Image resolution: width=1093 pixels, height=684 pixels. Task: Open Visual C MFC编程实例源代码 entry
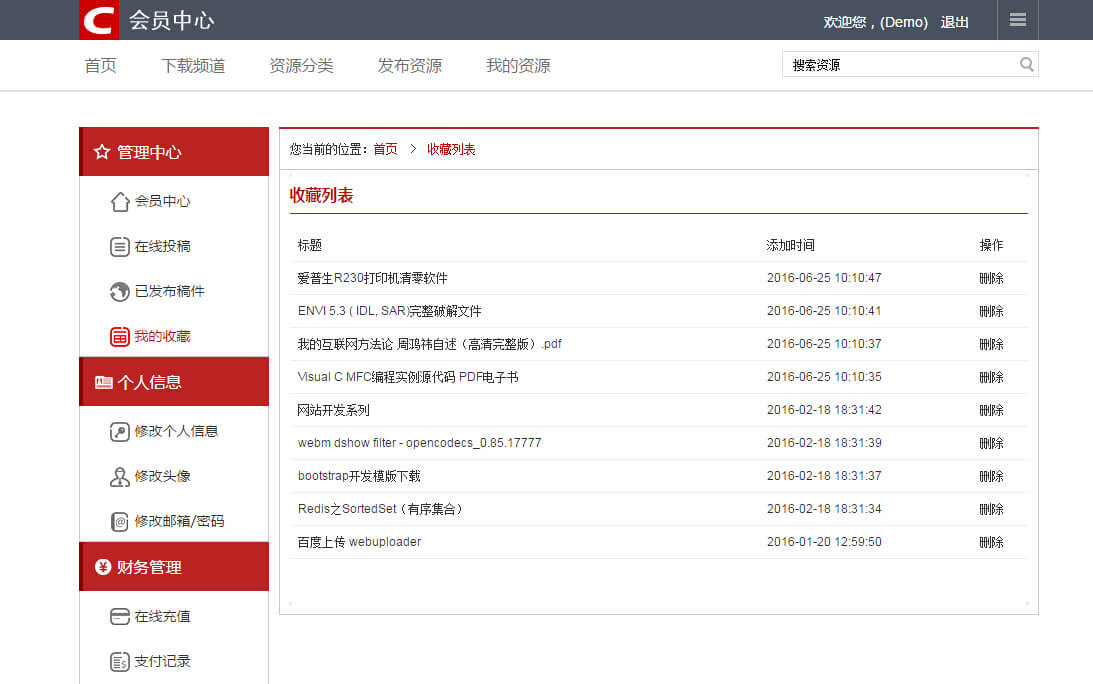(408, 377)
